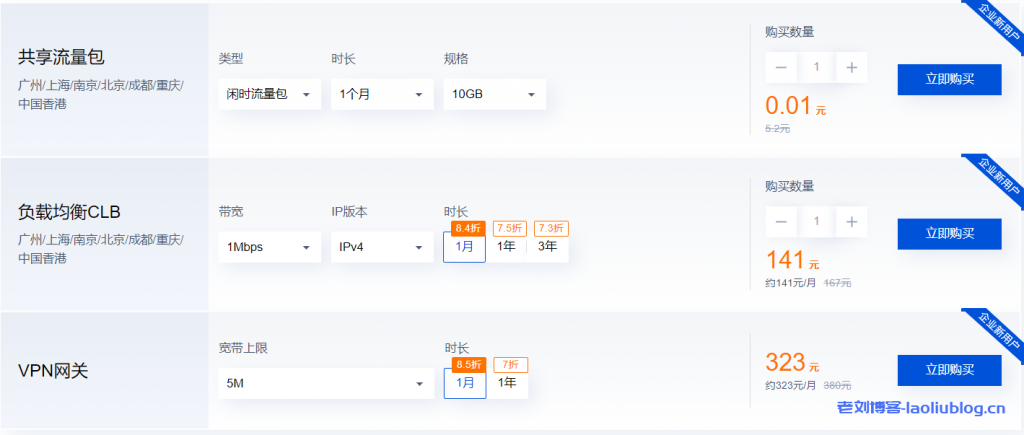The width and height of the screenshot is (1024, 435).
Task: Select 1年 duration for 负载均衡CLB
Action: tap(507, 247)
